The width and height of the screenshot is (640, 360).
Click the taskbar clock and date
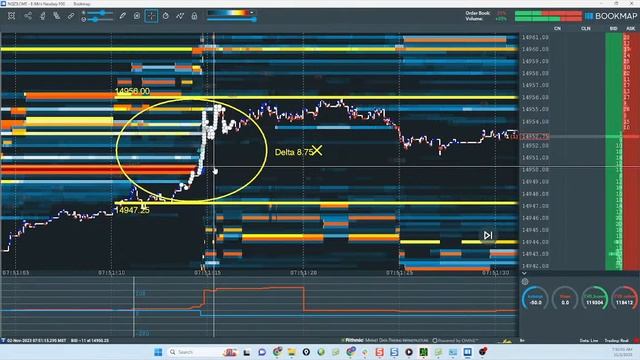621,352
